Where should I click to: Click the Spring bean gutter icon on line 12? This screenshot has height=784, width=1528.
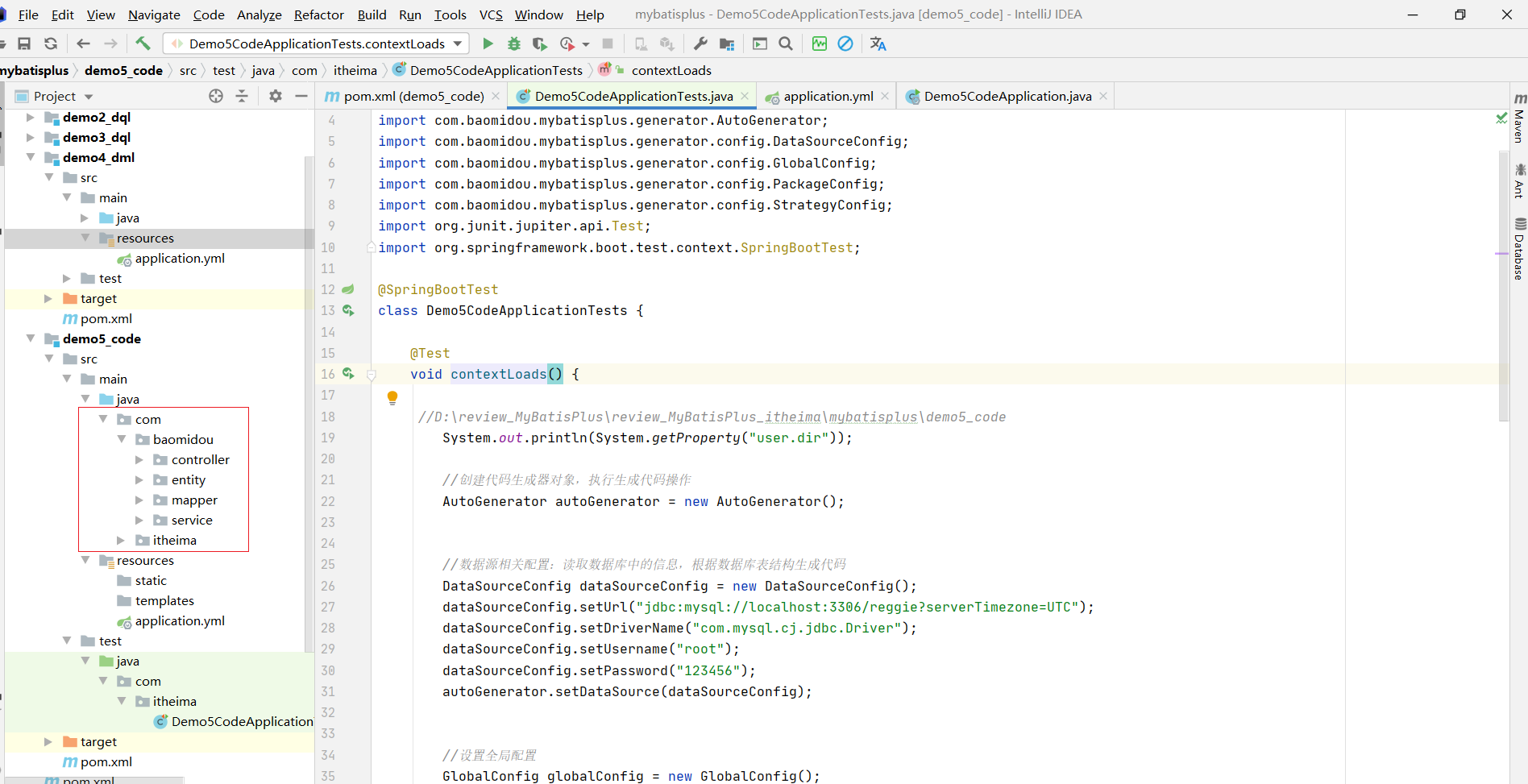point(348,289)
